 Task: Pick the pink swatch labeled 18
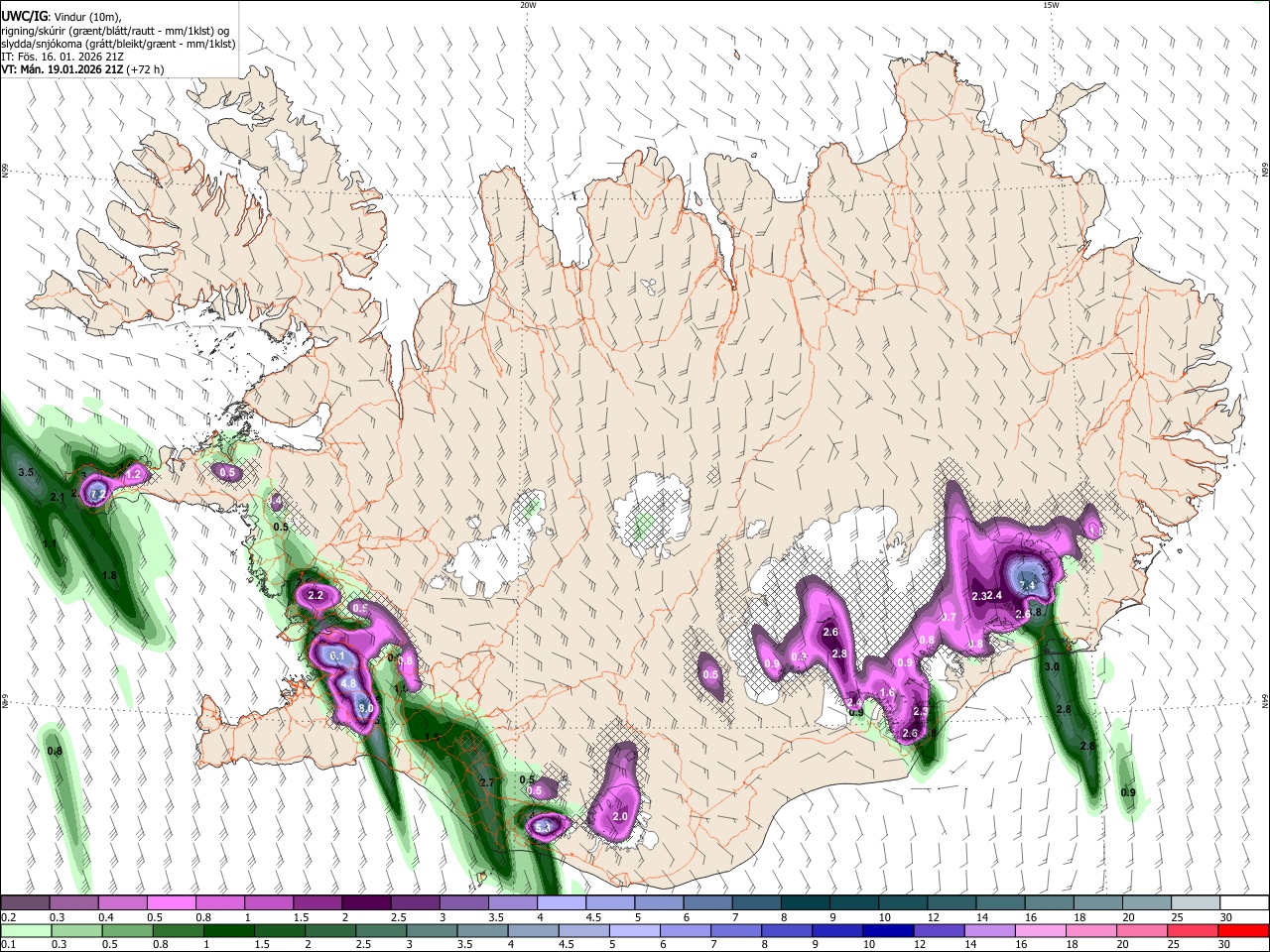coord(1091,931)
